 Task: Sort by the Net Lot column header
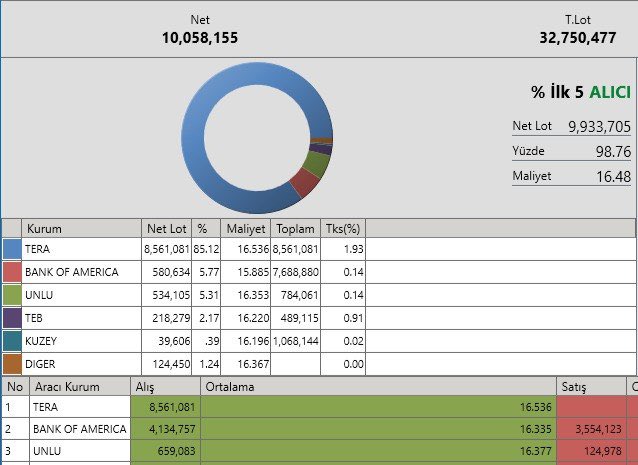[166, 229]
